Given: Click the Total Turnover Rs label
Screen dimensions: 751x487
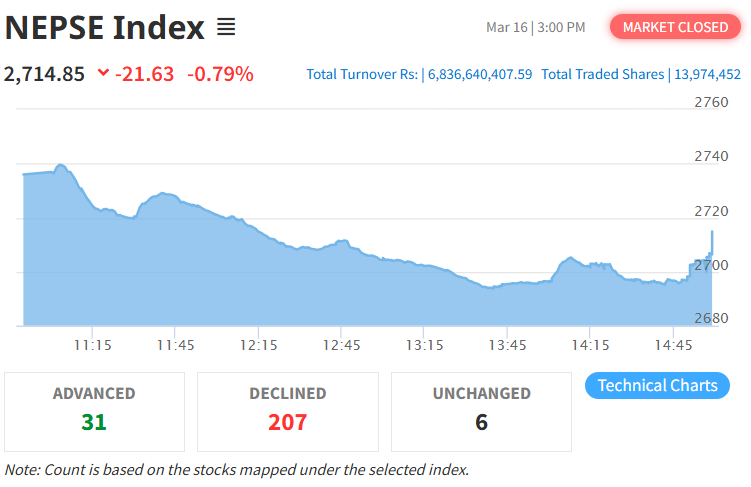Looking at the screenshot, I should click(x=362, y=74).
